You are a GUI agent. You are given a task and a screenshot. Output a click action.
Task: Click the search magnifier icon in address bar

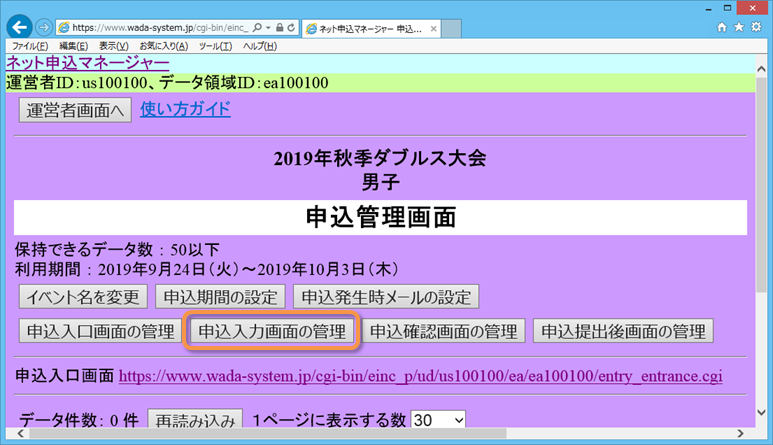pos(257,28)
